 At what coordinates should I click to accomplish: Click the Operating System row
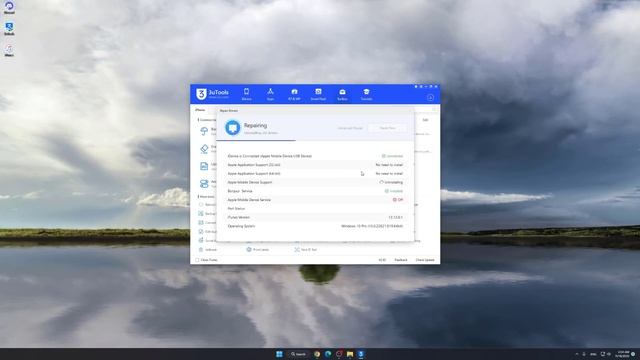click(315, 226)
